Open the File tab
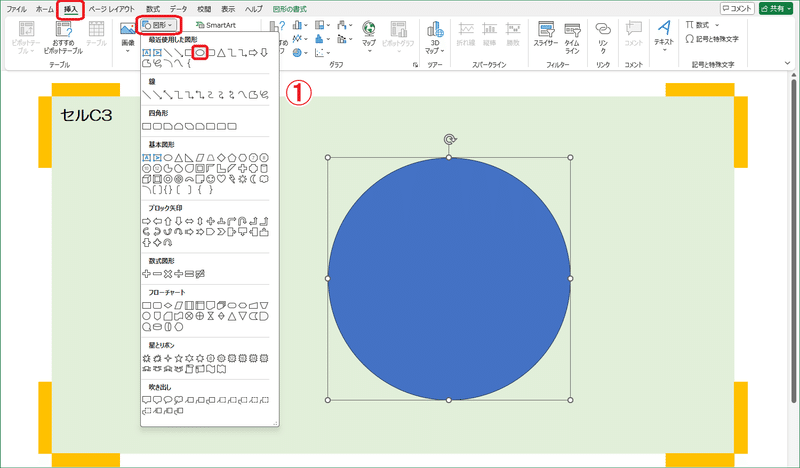Screen dimensions: 800x468 click(x=16, y=9)
